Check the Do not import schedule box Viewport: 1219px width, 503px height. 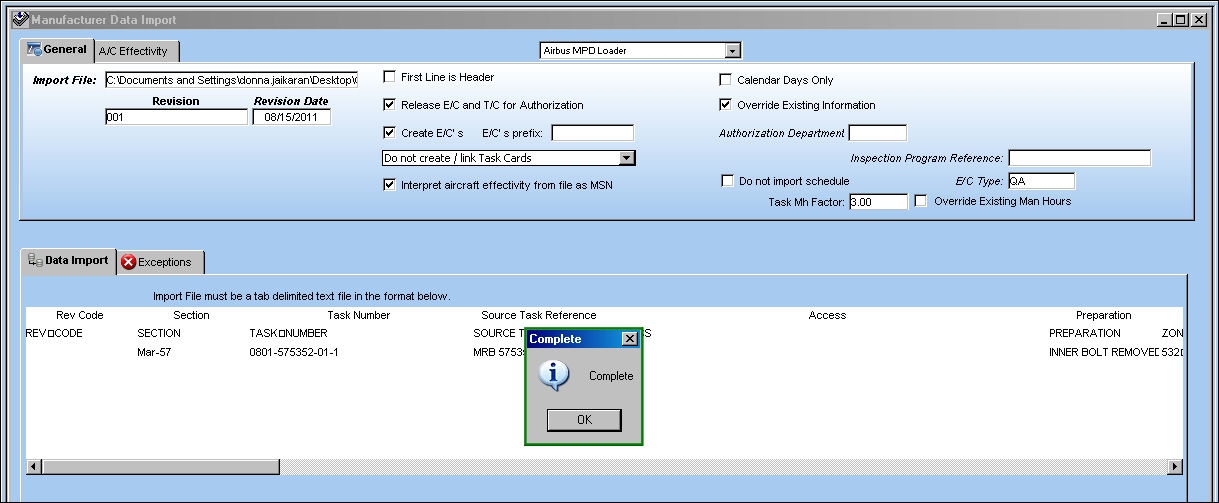coord(728,181)
